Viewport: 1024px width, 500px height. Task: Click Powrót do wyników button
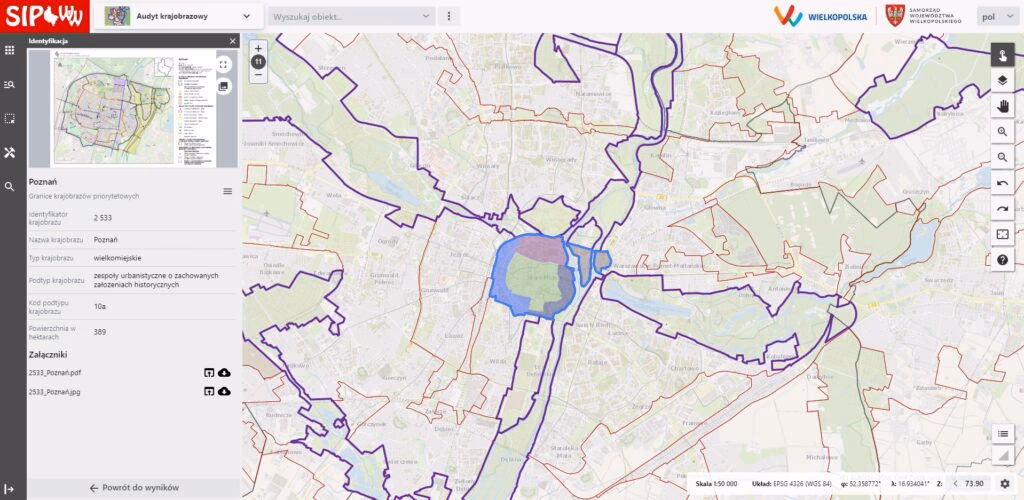[x=133, y=488]
